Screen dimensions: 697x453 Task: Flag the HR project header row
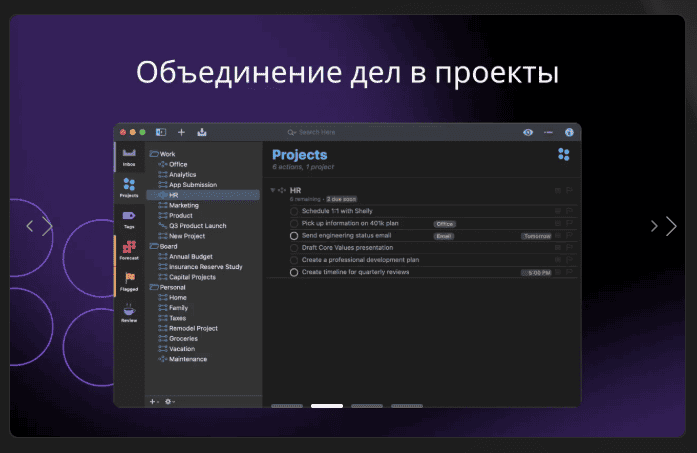pyautogui.click(x=569, y=190)
